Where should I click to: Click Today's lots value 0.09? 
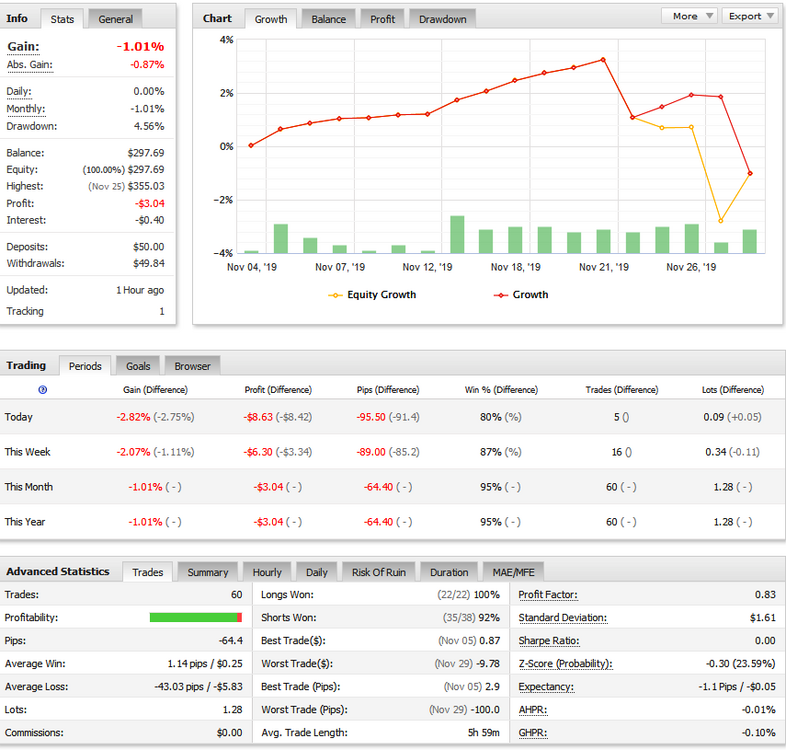[713, 417]
